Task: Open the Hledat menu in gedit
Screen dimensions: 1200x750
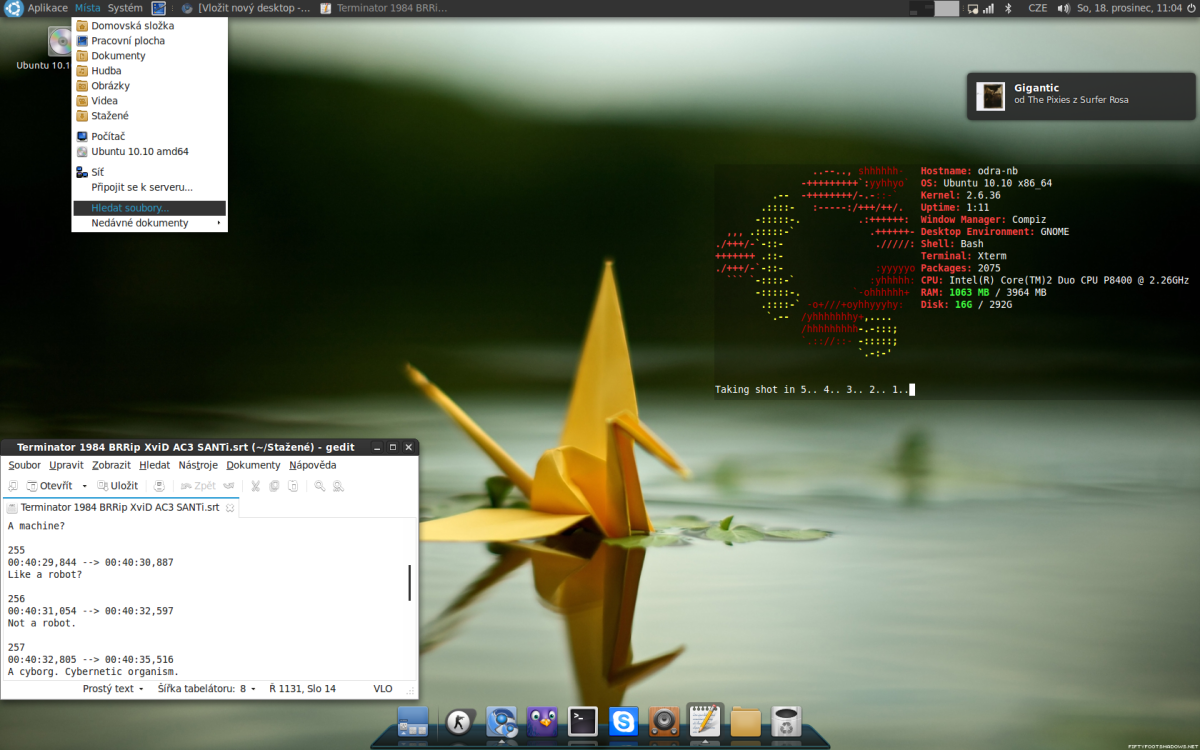Action: click(154, 465)
